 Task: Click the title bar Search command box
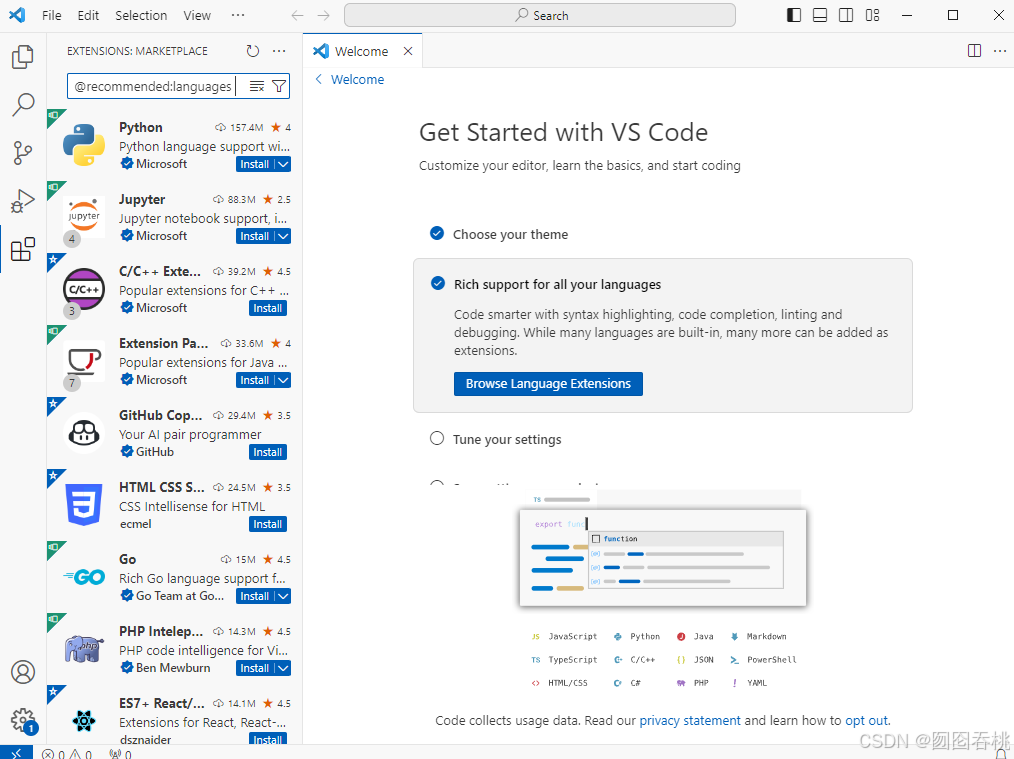tap(540, 16)
